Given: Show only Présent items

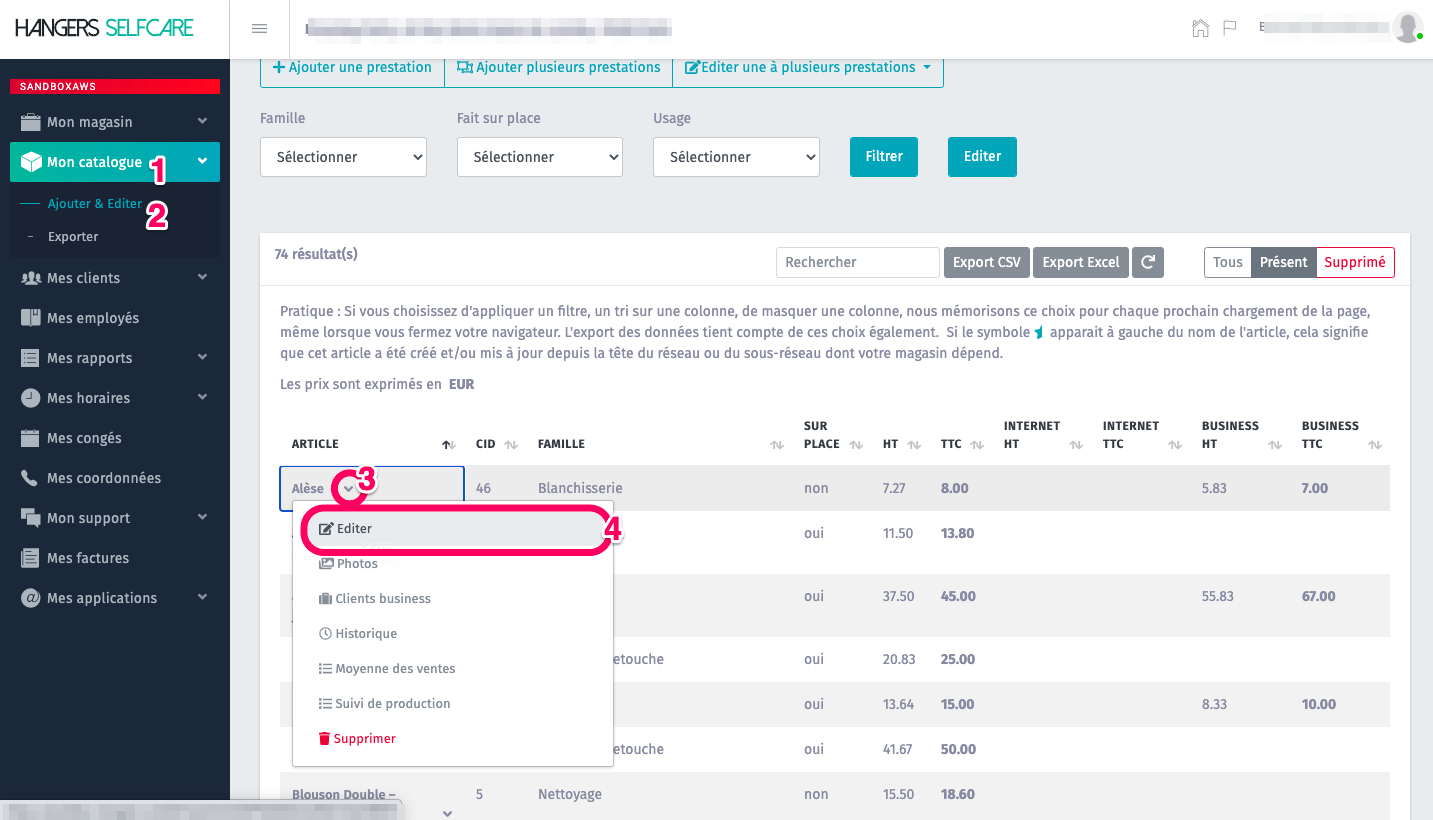Looking at the screenshot, I should [1283, 262].
